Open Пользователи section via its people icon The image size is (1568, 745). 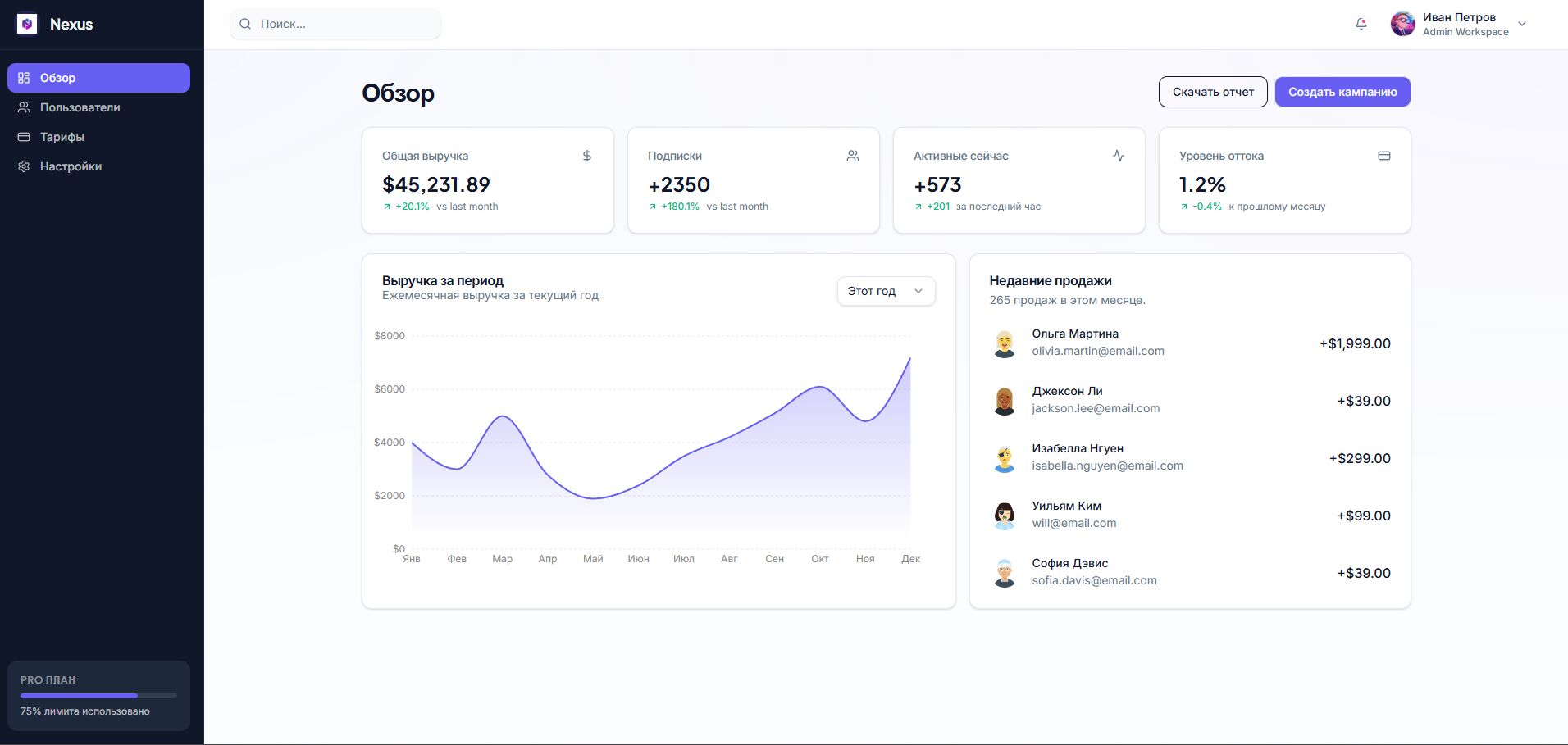pyautogui.click(x=23, y=107)
